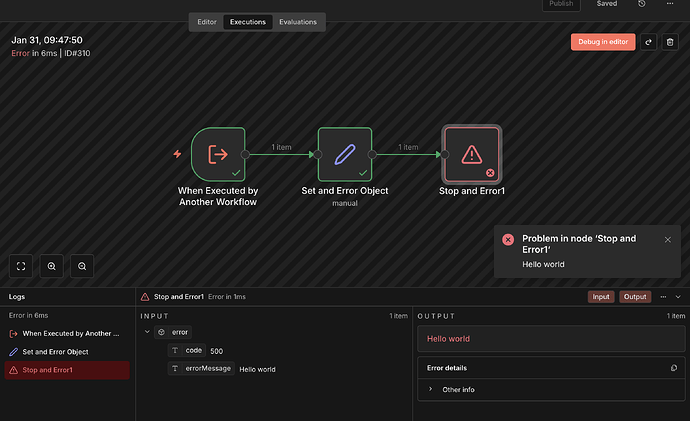Switch to the Editor tab
The width and height of the screenshot is (690, 421).
click(x=206, y=21)
